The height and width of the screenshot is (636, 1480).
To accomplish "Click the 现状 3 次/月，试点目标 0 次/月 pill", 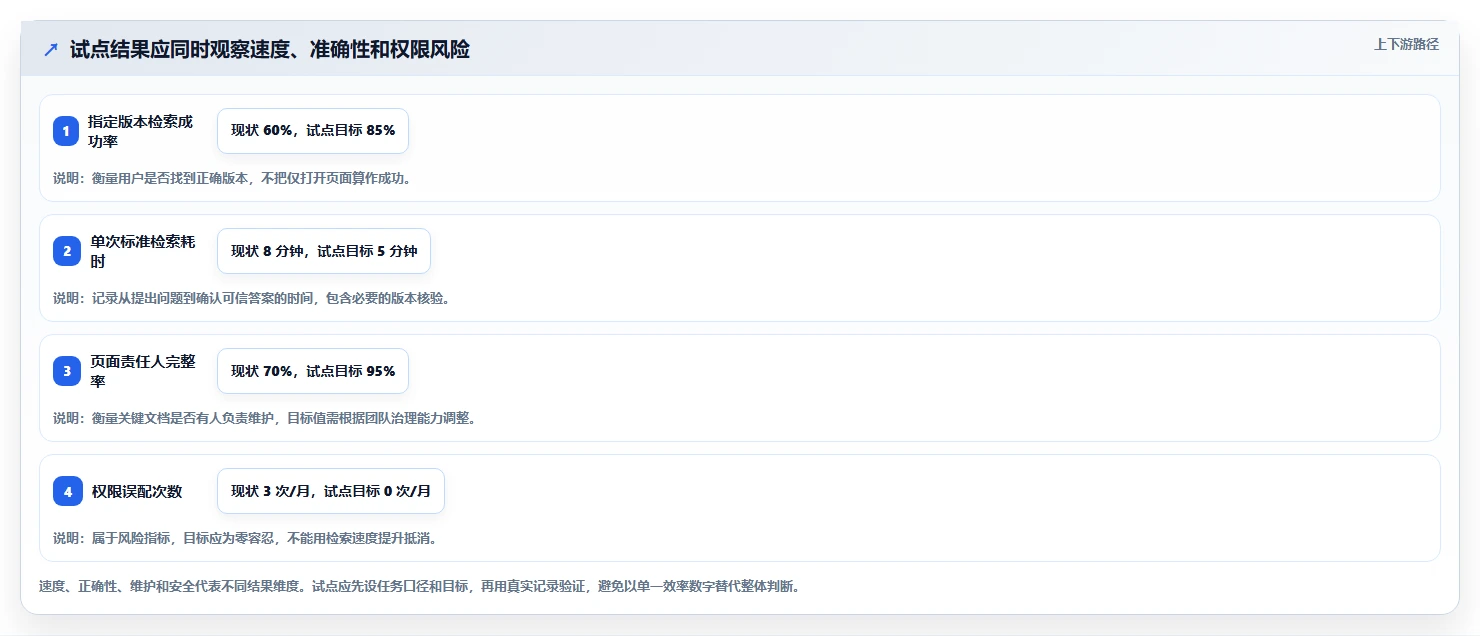I will click(x=331, y=491).
